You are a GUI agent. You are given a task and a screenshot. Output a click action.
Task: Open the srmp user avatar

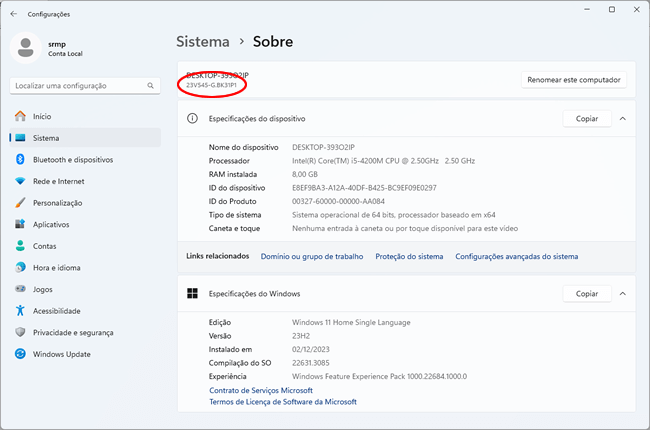coord(26,48)
